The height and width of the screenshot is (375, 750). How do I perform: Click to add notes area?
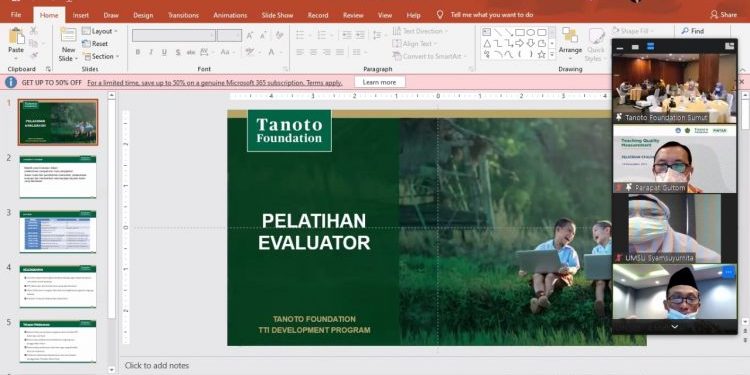pyautogui.click(x=157, y=365)
